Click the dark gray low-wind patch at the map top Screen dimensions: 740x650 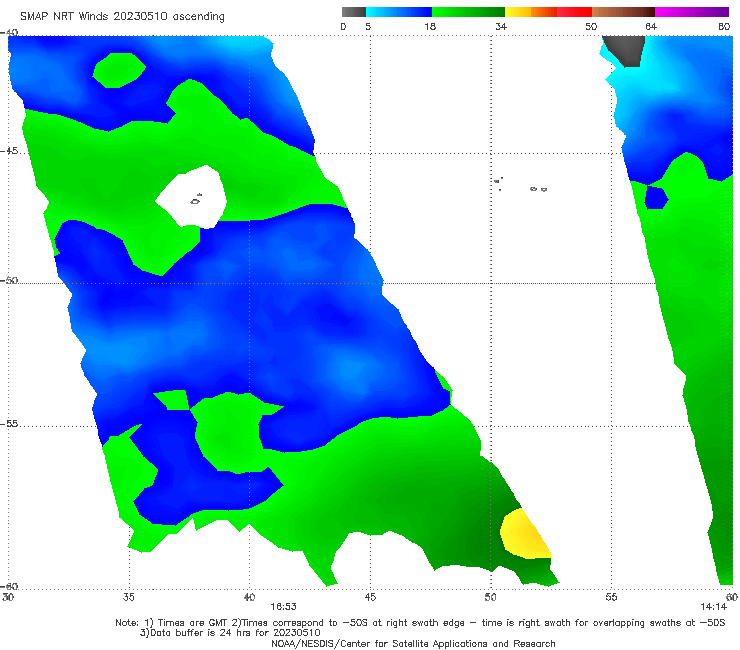coord(624,51)
